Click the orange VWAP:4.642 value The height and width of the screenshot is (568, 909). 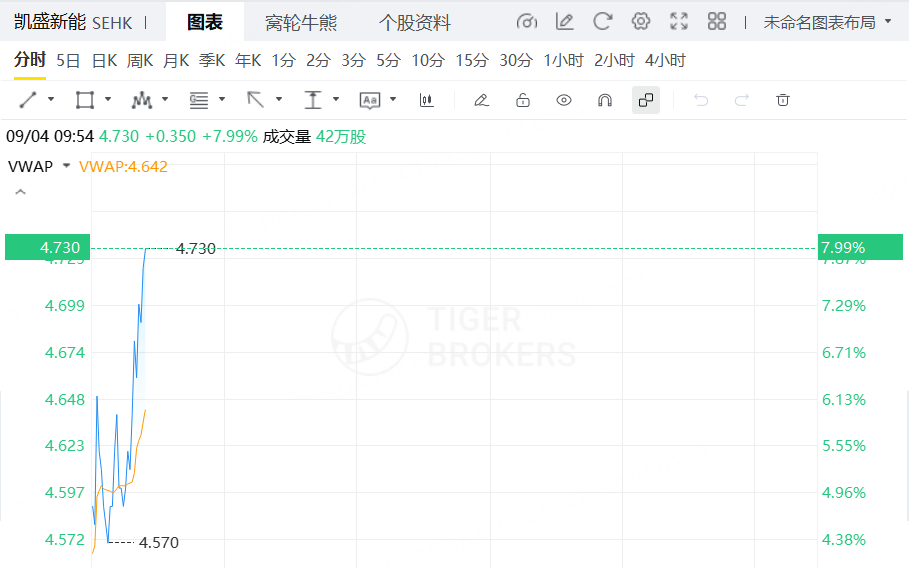(x=123, y=166)
